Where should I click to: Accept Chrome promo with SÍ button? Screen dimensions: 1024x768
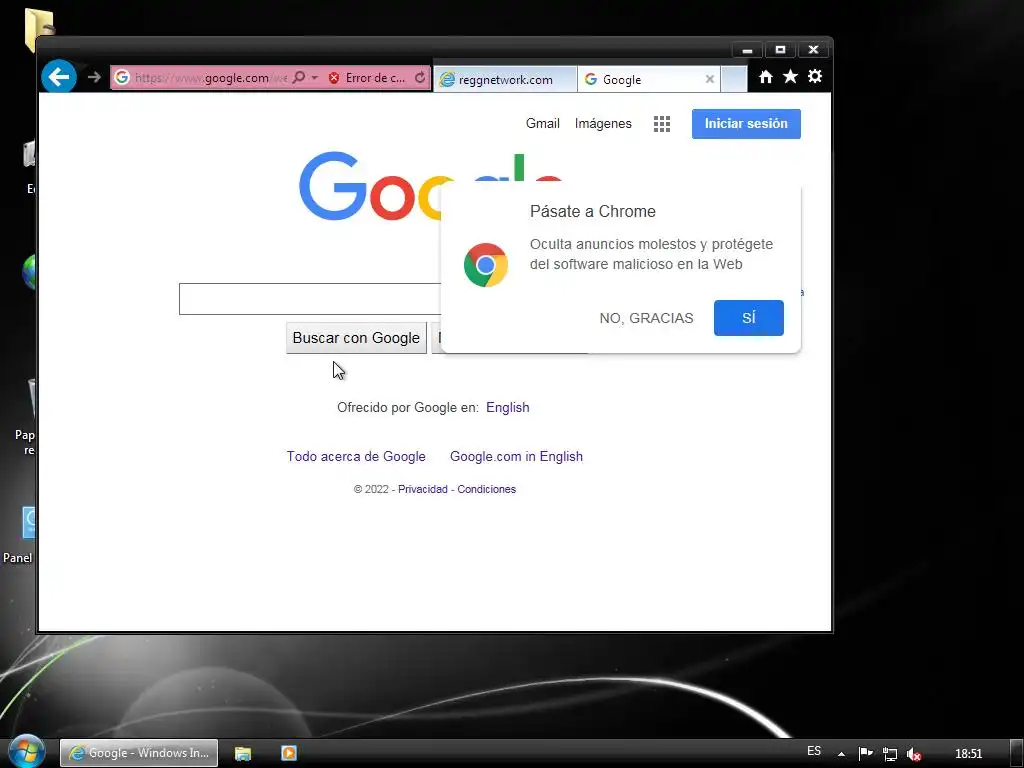point(748,318)
